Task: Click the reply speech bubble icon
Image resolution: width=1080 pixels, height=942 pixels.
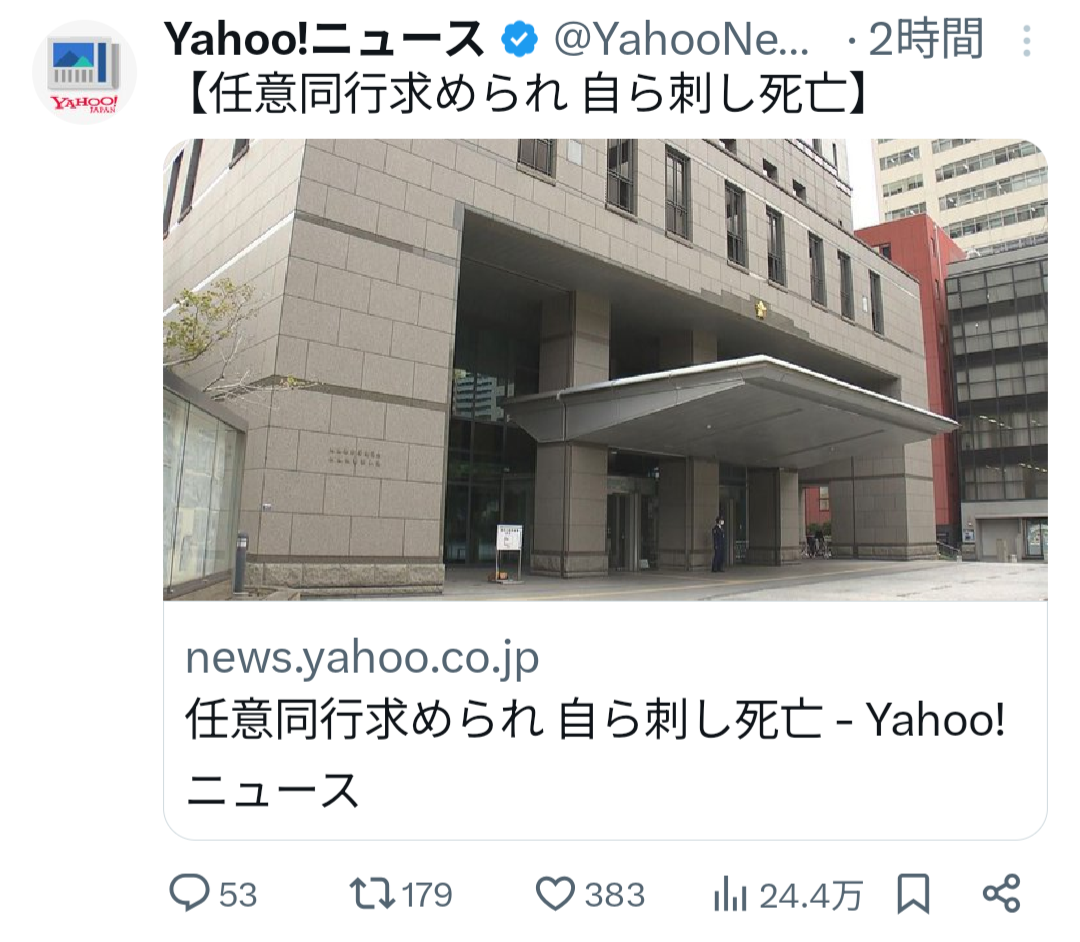Action: click(189, 893)
